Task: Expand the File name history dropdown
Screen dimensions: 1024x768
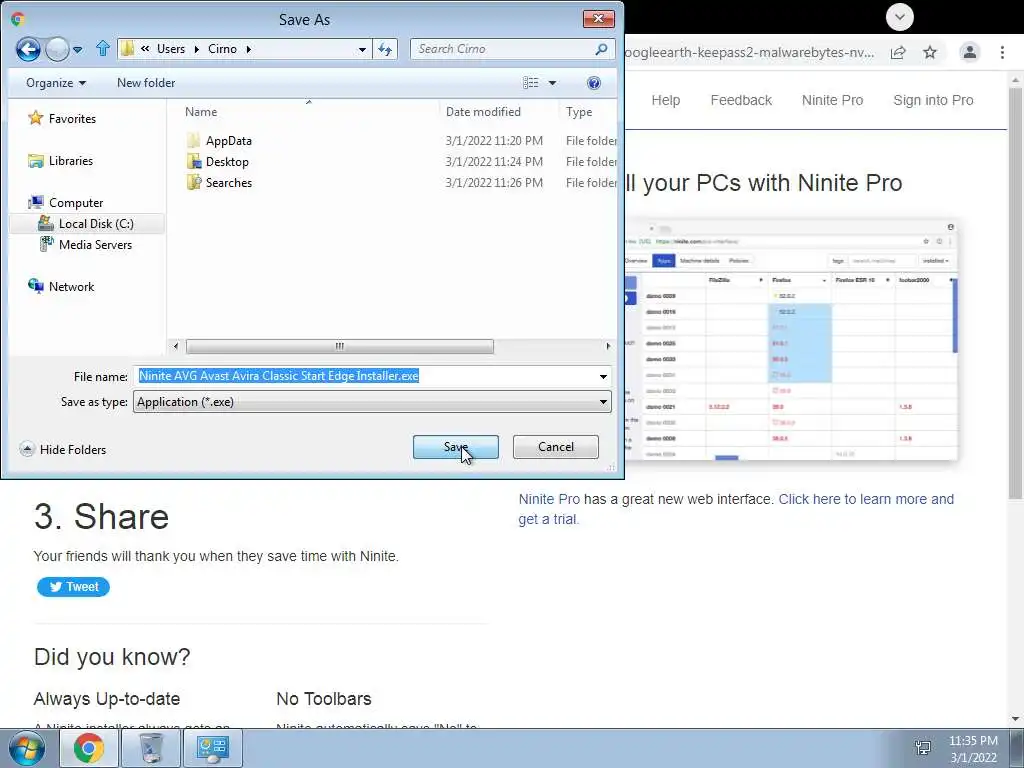Action: 603,376
